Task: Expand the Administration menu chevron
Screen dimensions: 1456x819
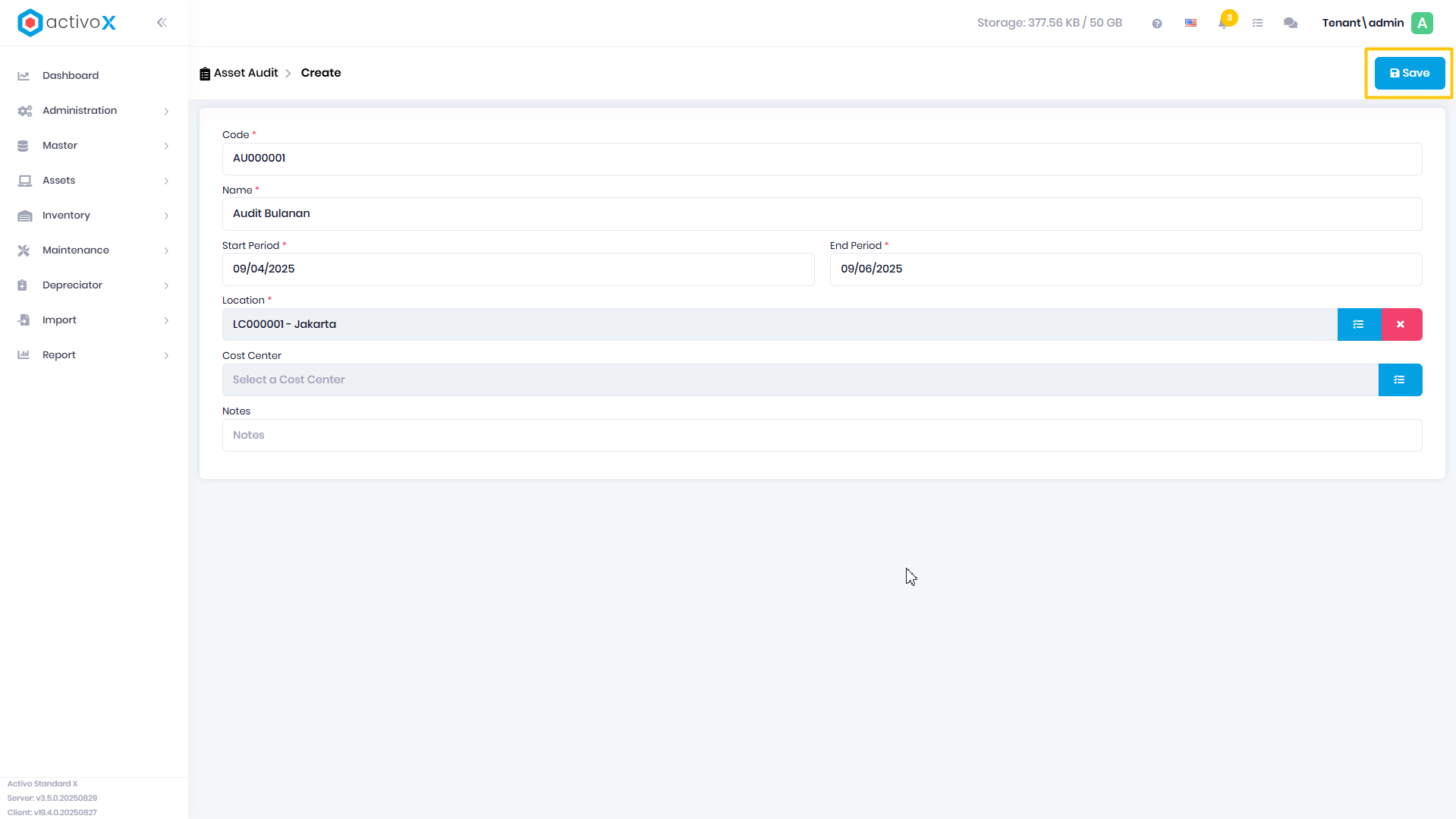Action: pyautogui.click(x=166, y=112)
